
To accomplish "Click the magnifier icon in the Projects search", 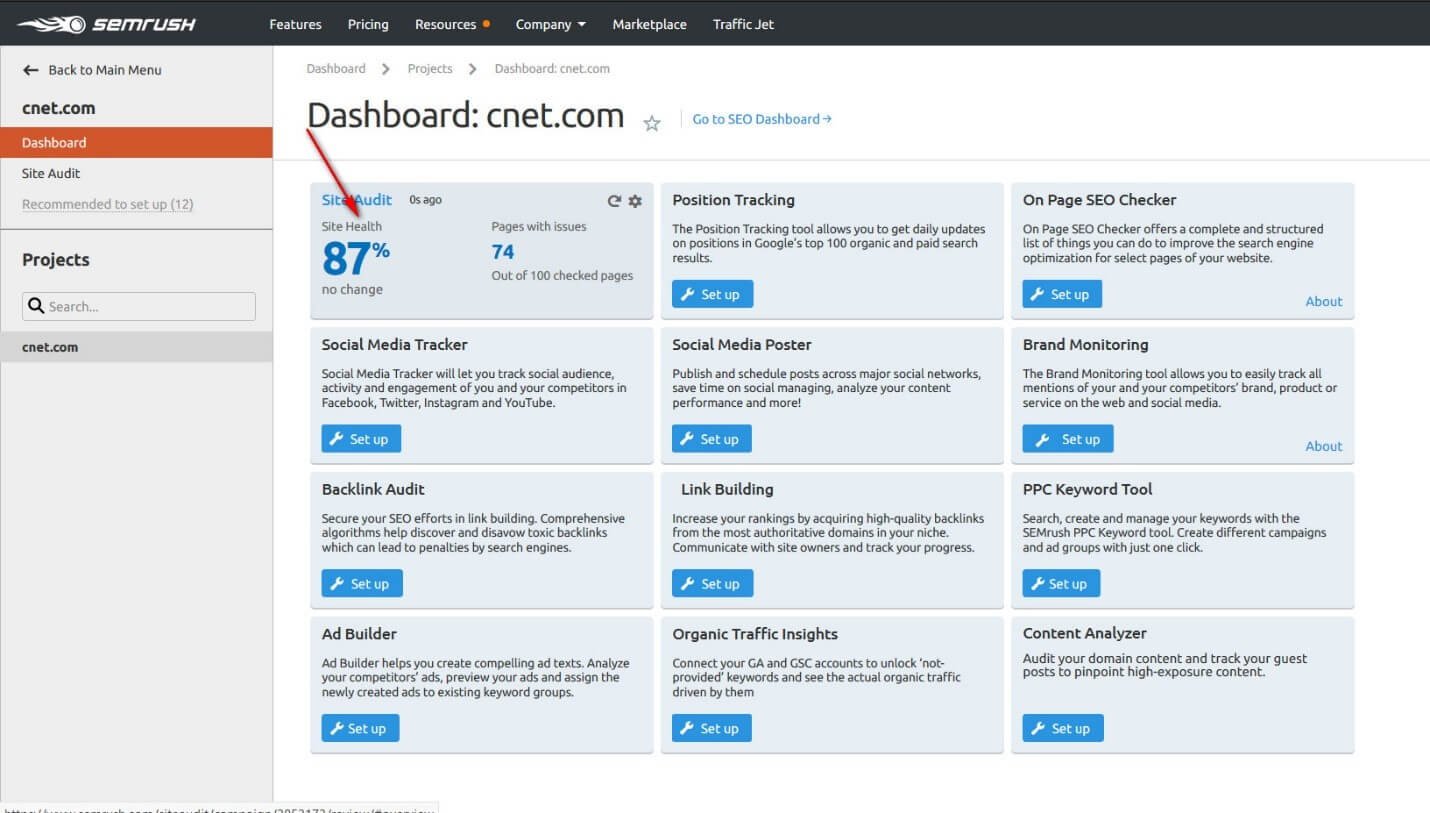I will coord(36,306).
